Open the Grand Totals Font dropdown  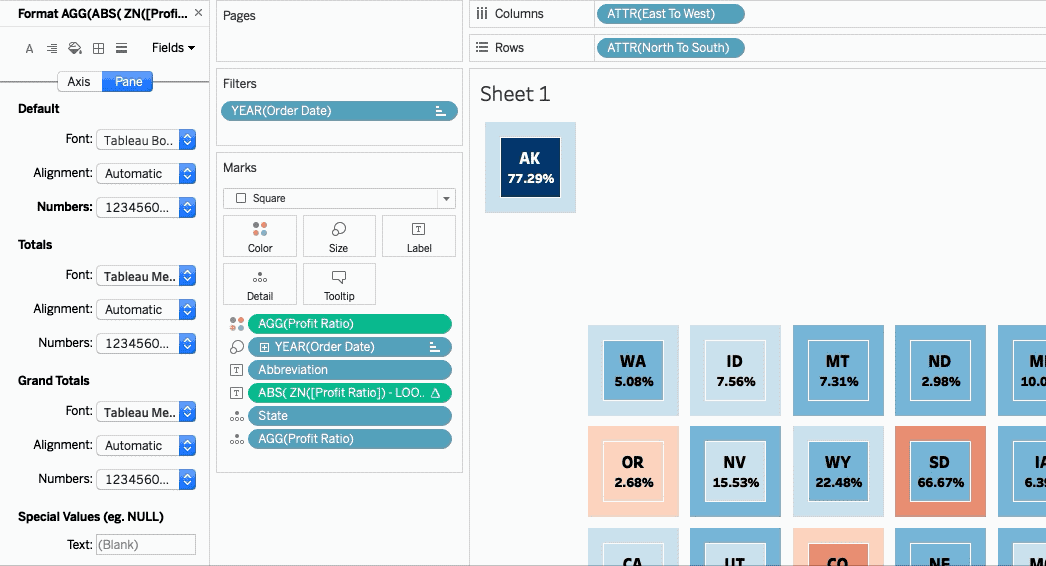click(146, 412)
